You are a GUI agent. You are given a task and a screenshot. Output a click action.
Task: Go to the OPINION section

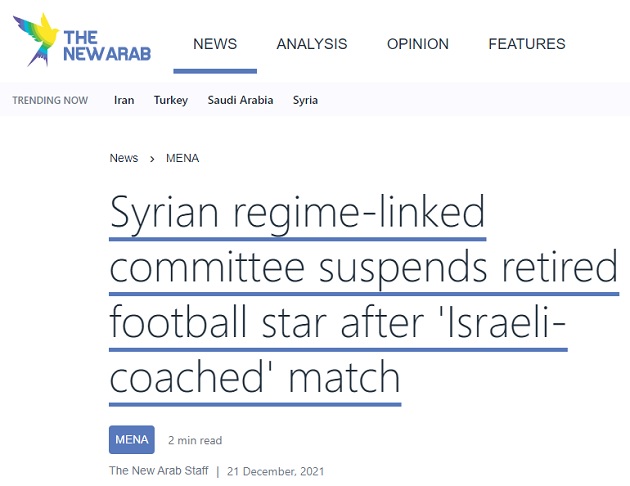(418, 44)
